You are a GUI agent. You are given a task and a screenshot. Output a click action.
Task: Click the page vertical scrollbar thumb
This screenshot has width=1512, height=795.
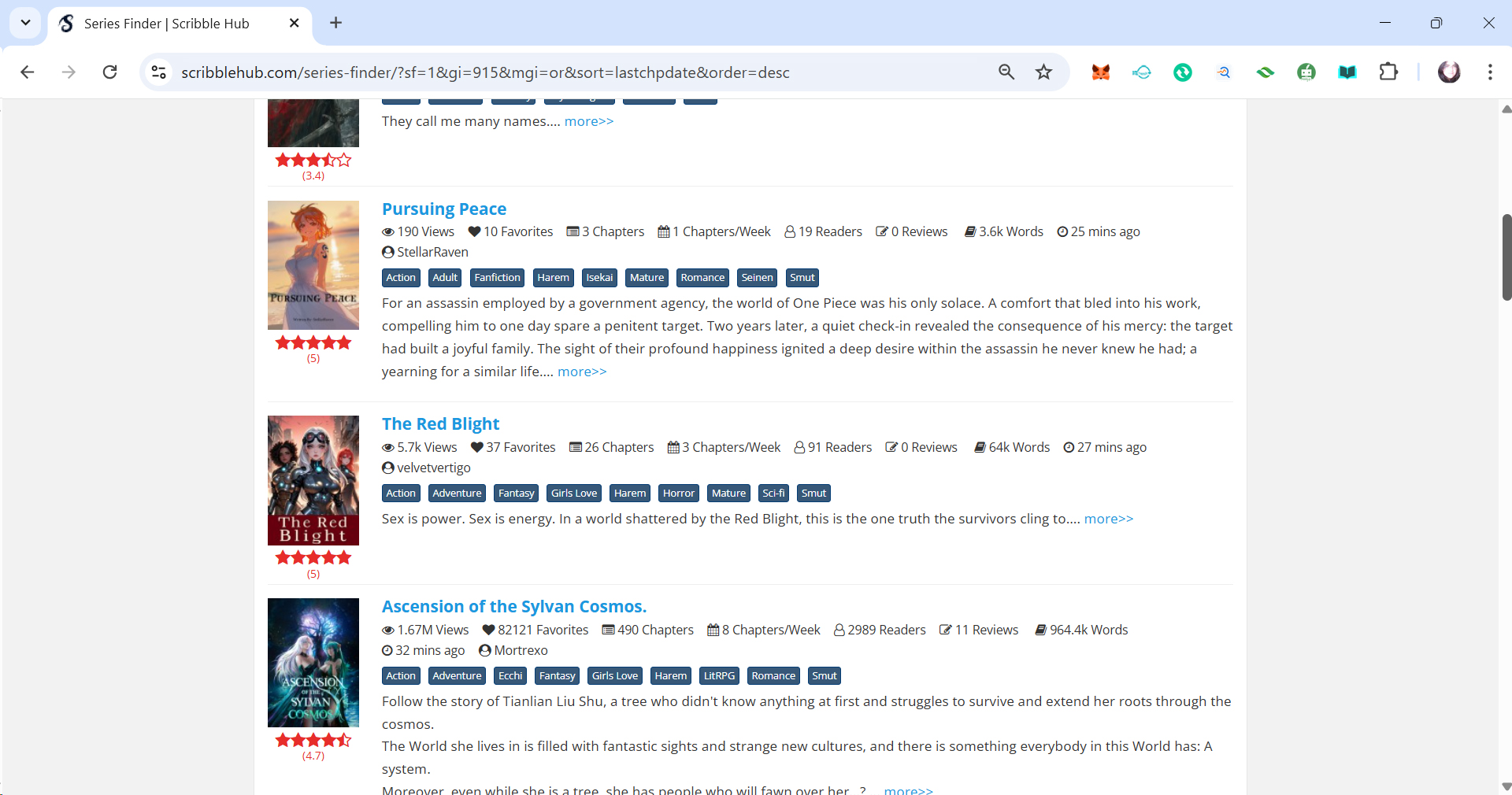tap(1506, 257)
